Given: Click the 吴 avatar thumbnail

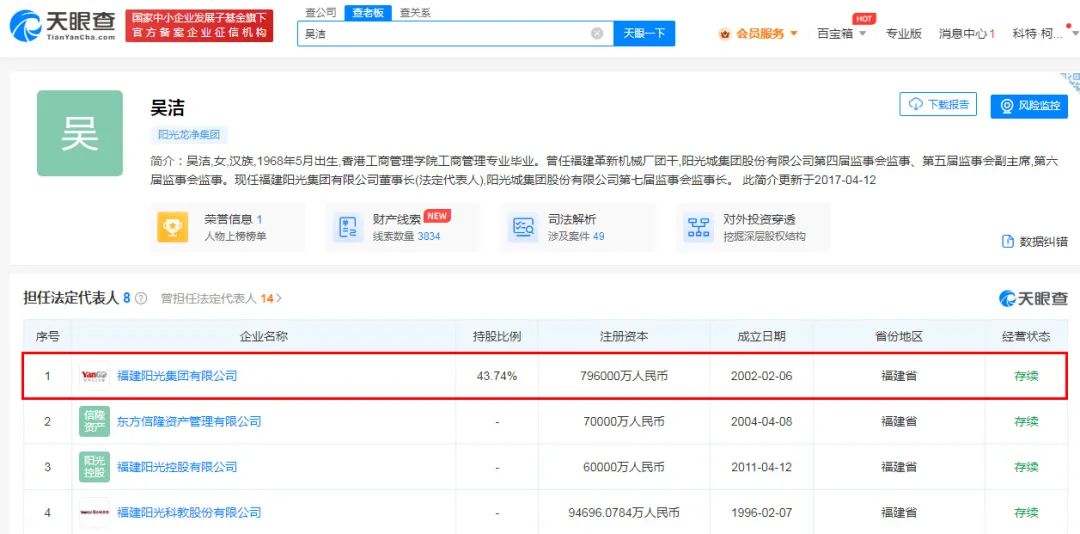Looking at the screenshot, I should 80,133.
